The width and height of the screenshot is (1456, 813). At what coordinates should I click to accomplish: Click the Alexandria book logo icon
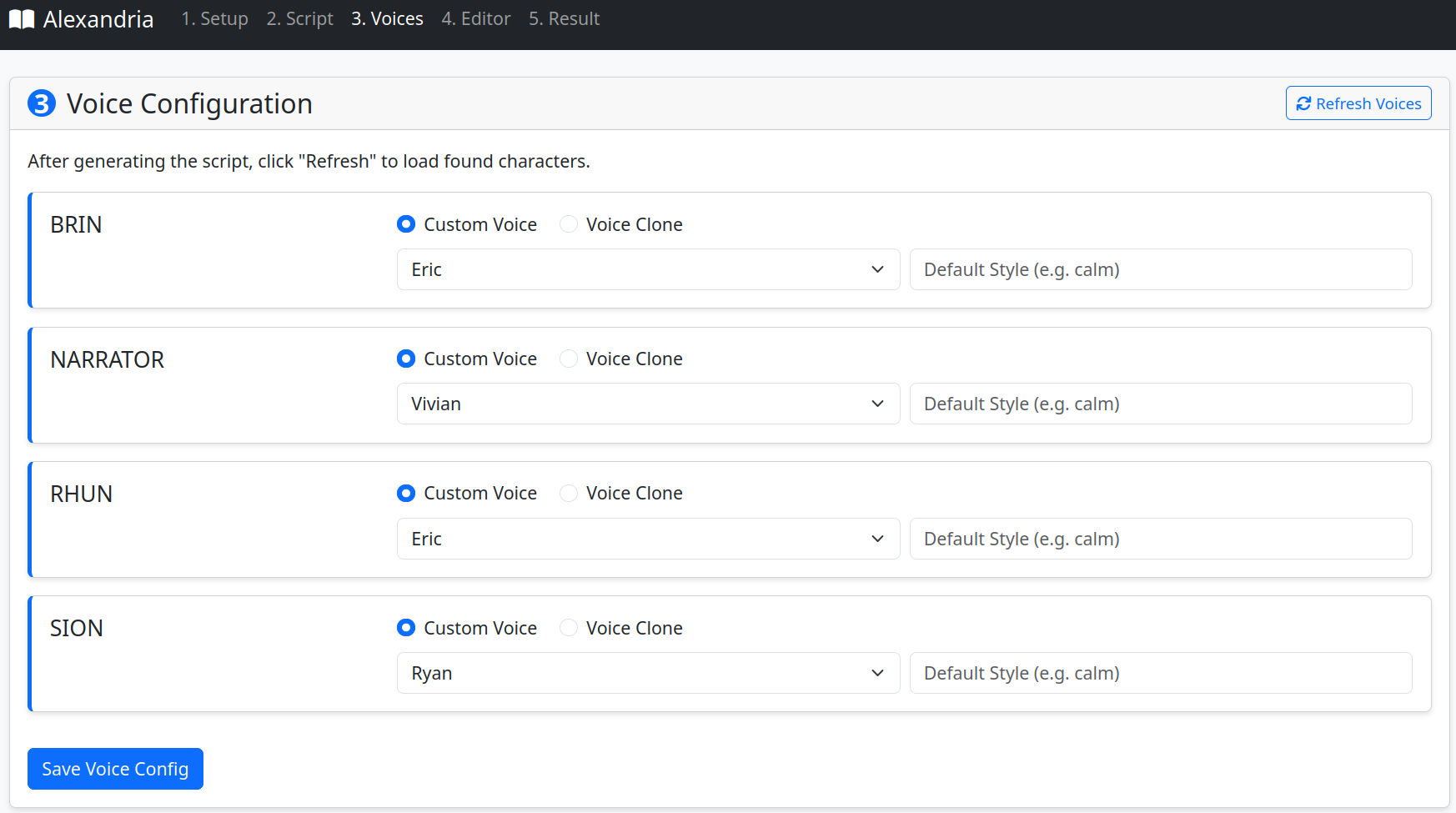tap(22, 19)
